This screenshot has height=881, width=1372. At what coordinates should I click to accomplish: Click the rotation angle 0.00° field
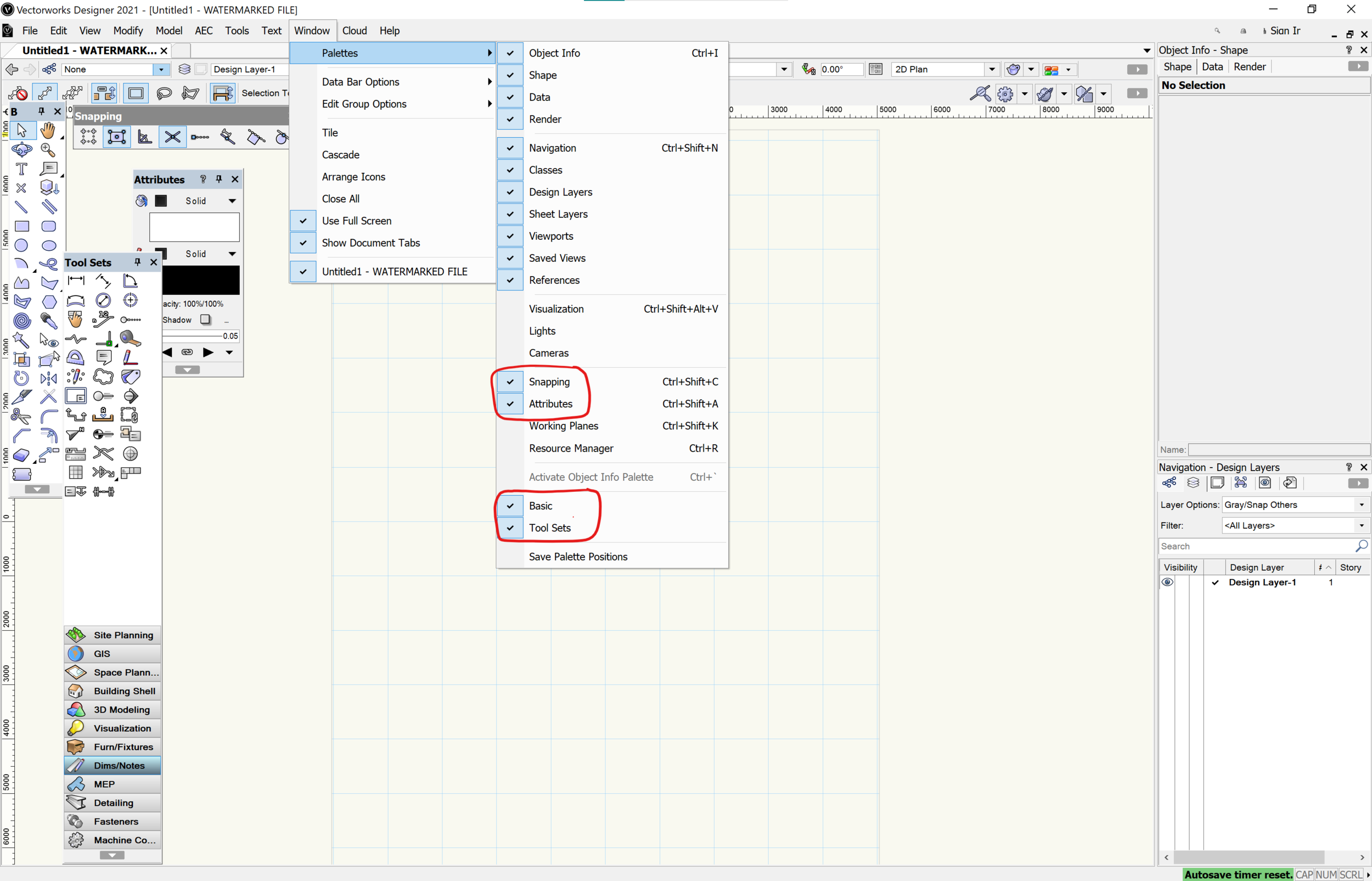[841, 69]
